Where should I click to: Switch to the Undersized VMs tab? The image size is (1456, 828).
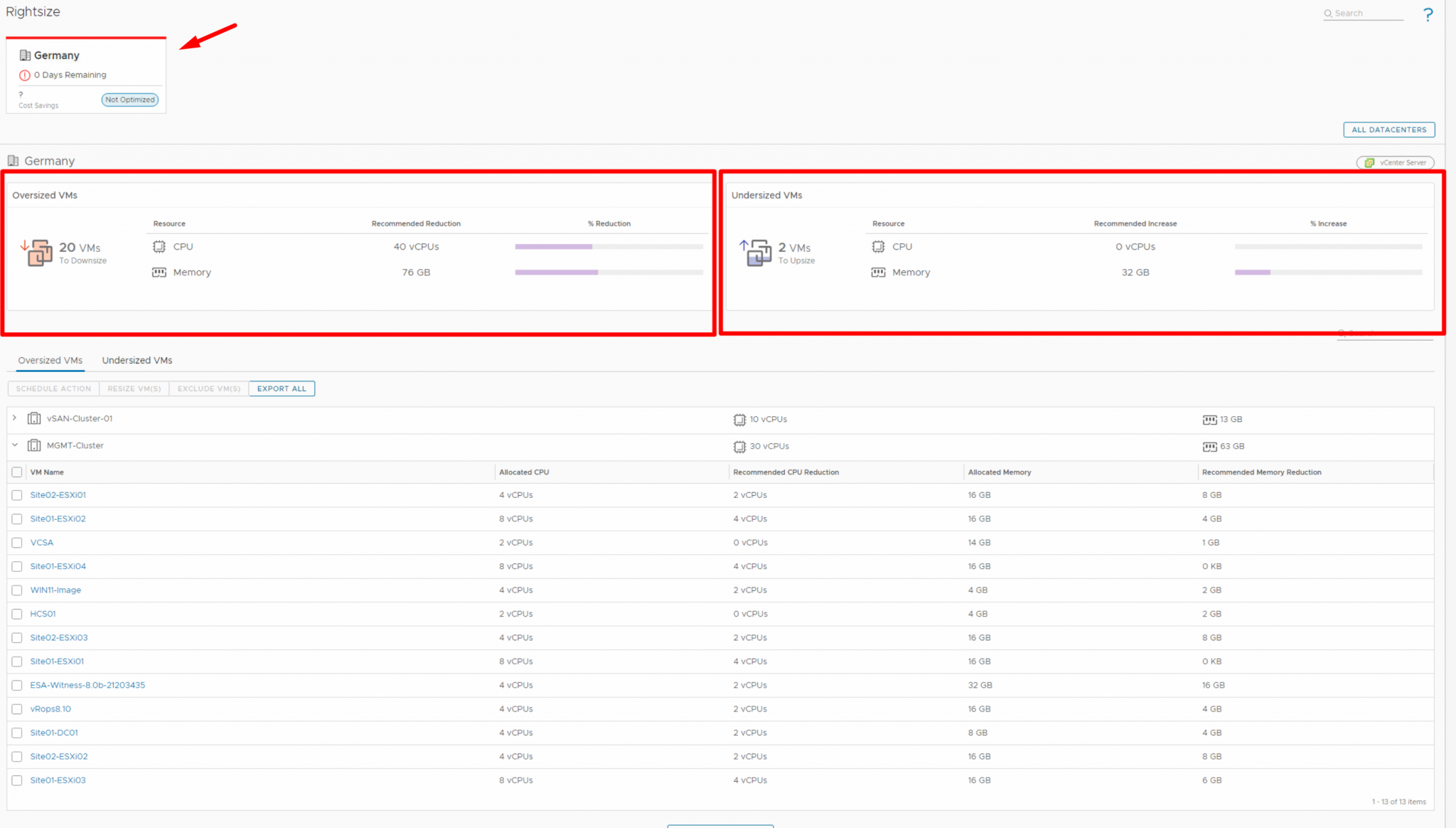click(136, 360)
